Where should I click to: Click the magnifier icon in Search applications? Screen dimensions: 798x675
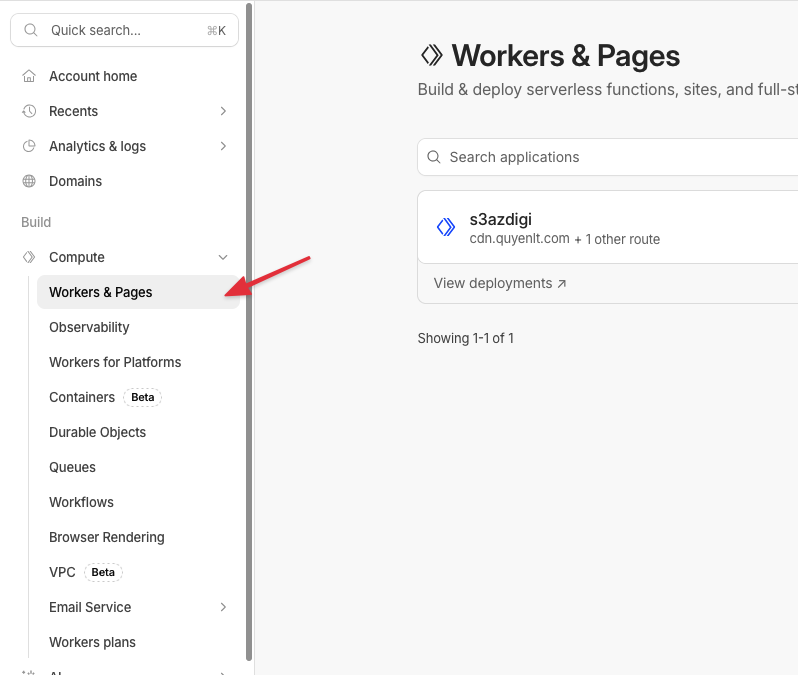coord(434,157)
